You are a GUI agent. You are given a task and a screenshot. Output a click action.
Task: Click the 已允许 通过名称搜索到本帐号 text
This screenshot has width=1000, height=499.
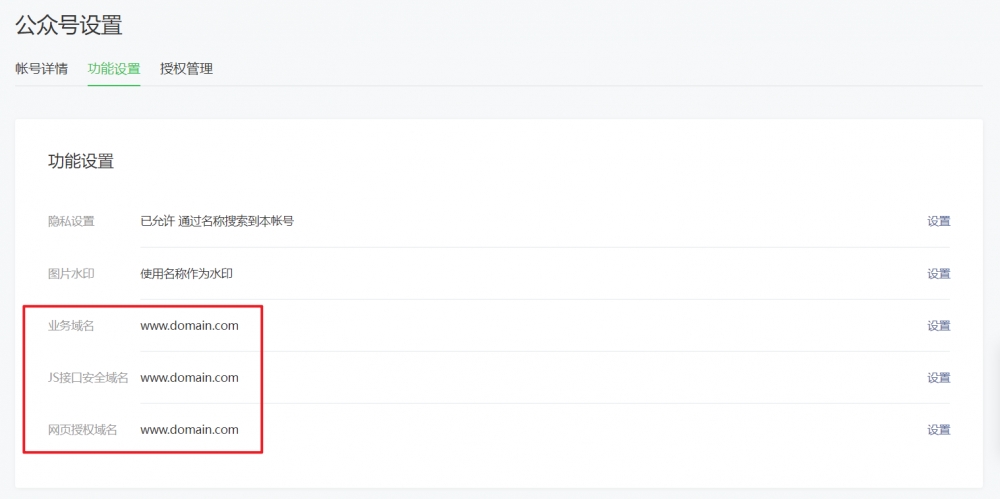click(x=217, y=221)
